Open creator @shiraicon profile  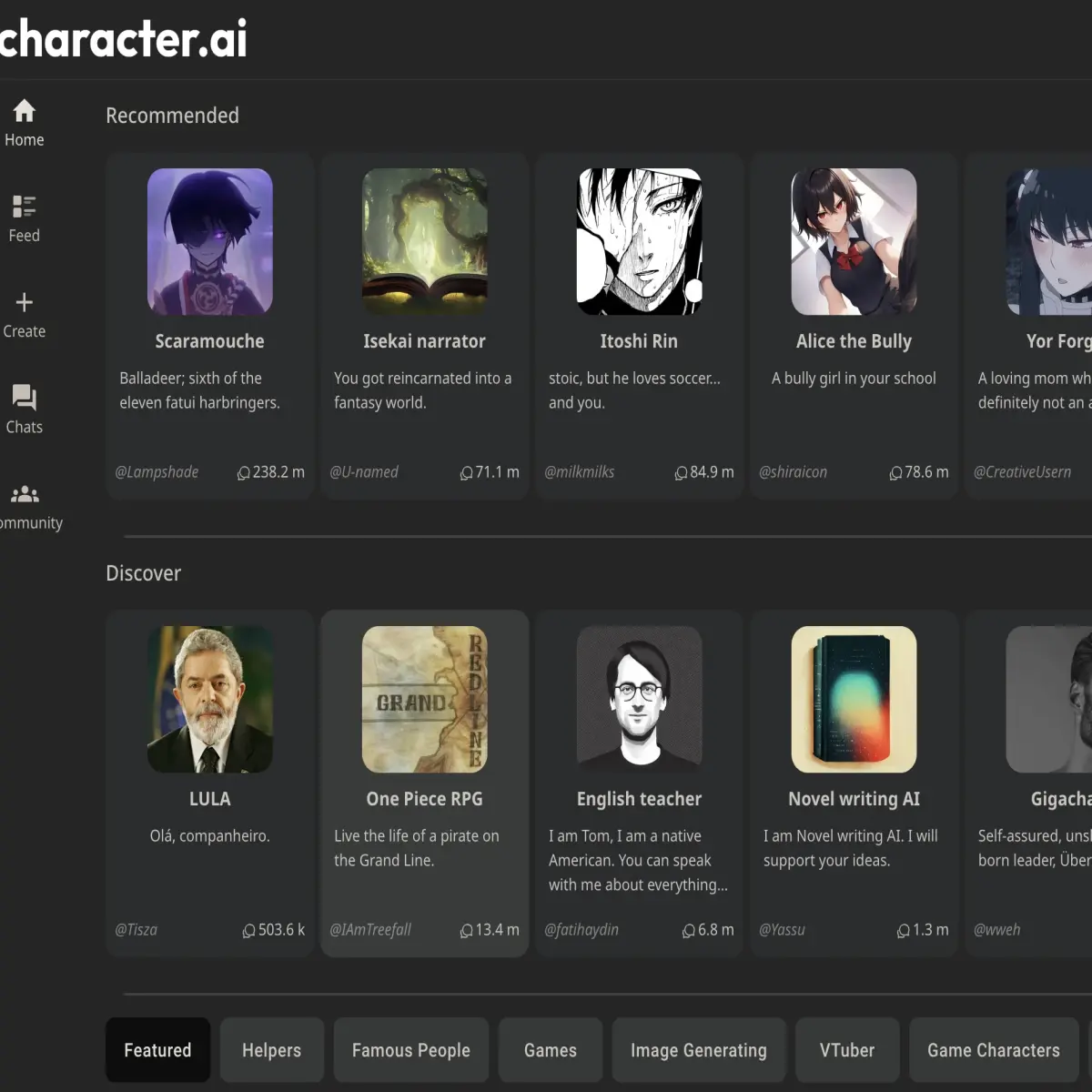tap(794, 472)
